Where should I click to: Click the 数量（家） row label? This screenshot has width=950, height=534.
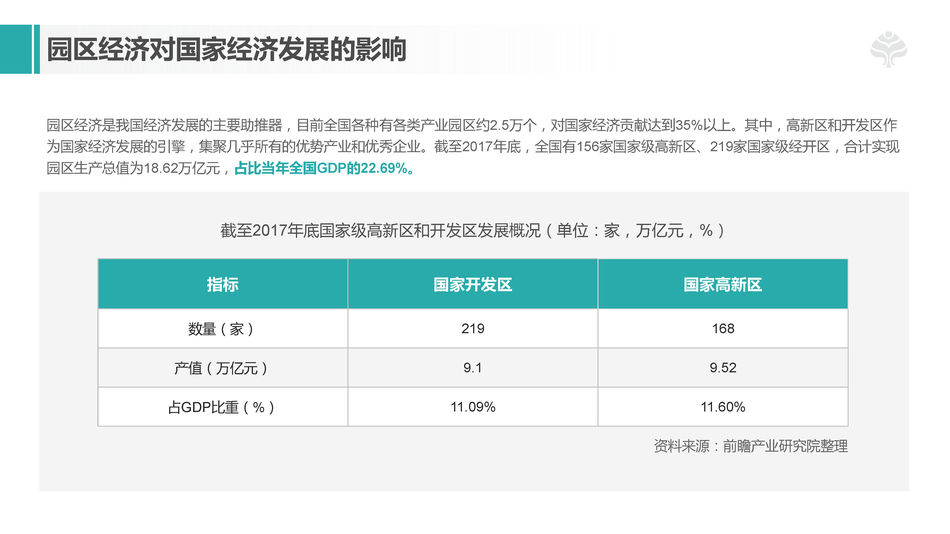(x=222, y=328)
